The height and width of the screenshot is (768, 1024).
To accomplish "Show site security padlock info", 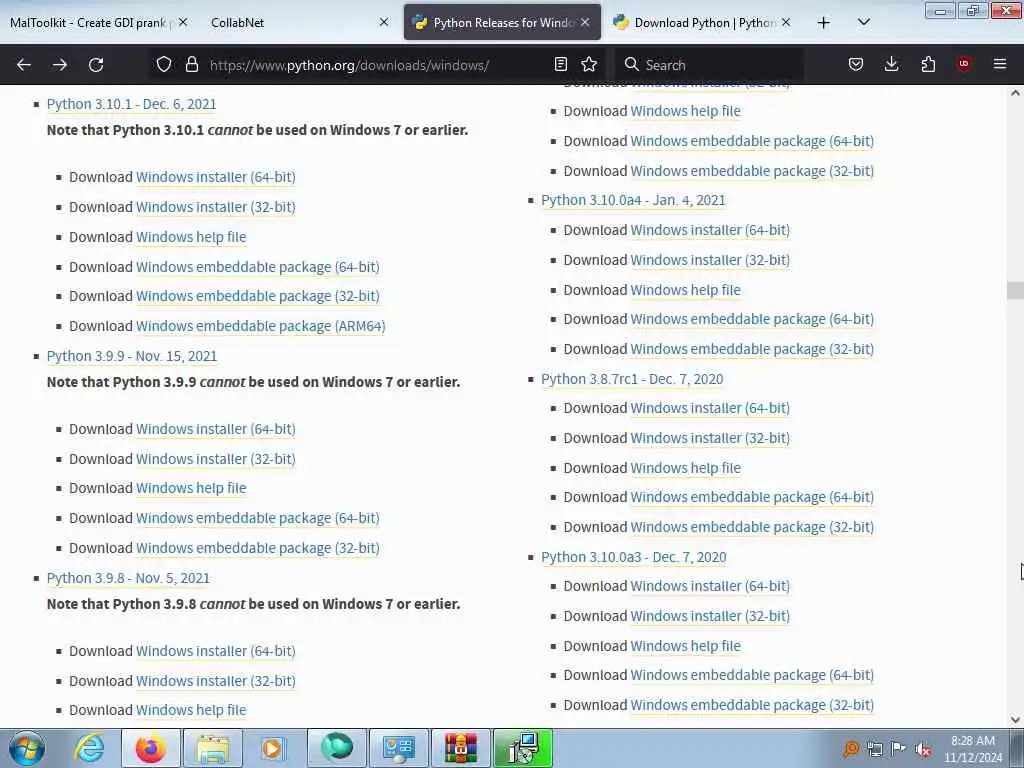I will pos(191,64).
